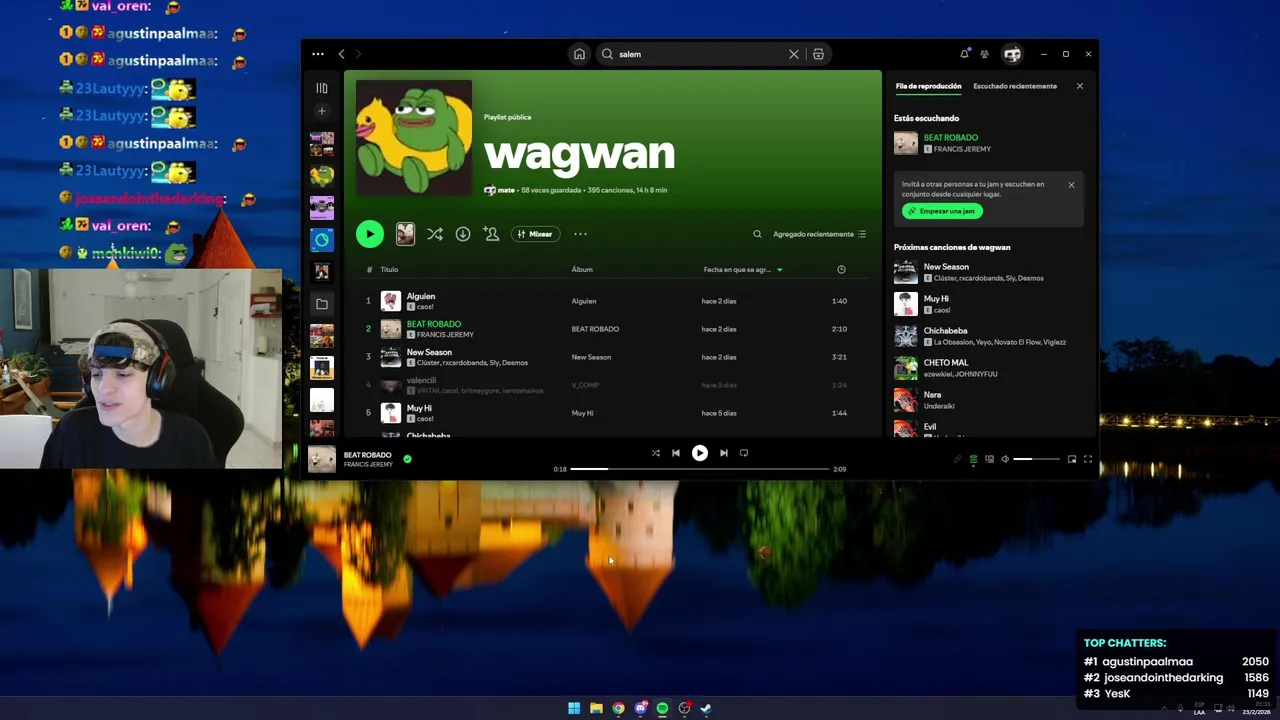Invite collaborators to the playlist
The image size is (1280, 720).
point(491,234)
